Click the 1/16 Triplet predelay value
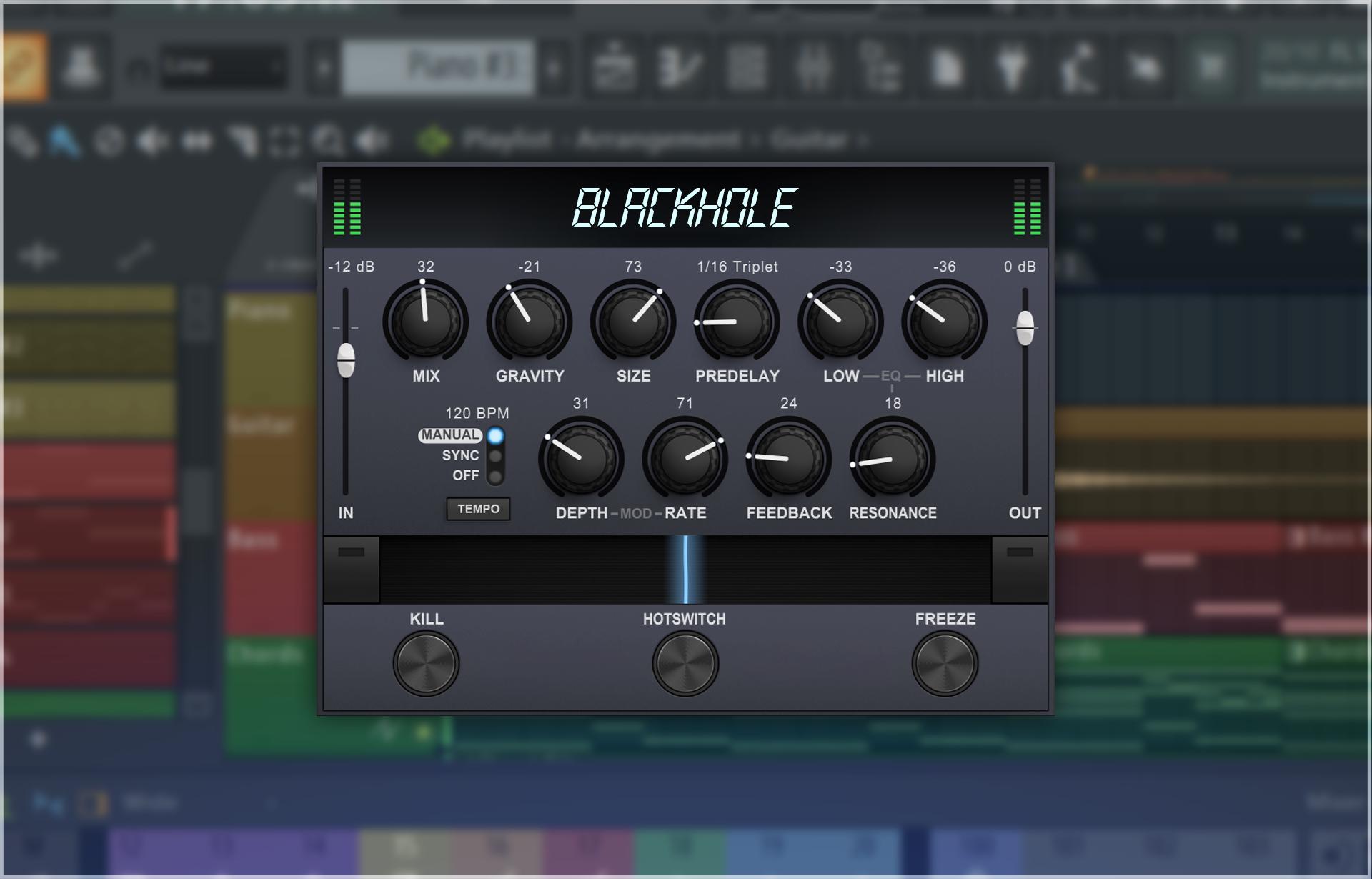This screenshot has width=1372, height=879. [737, 267]
